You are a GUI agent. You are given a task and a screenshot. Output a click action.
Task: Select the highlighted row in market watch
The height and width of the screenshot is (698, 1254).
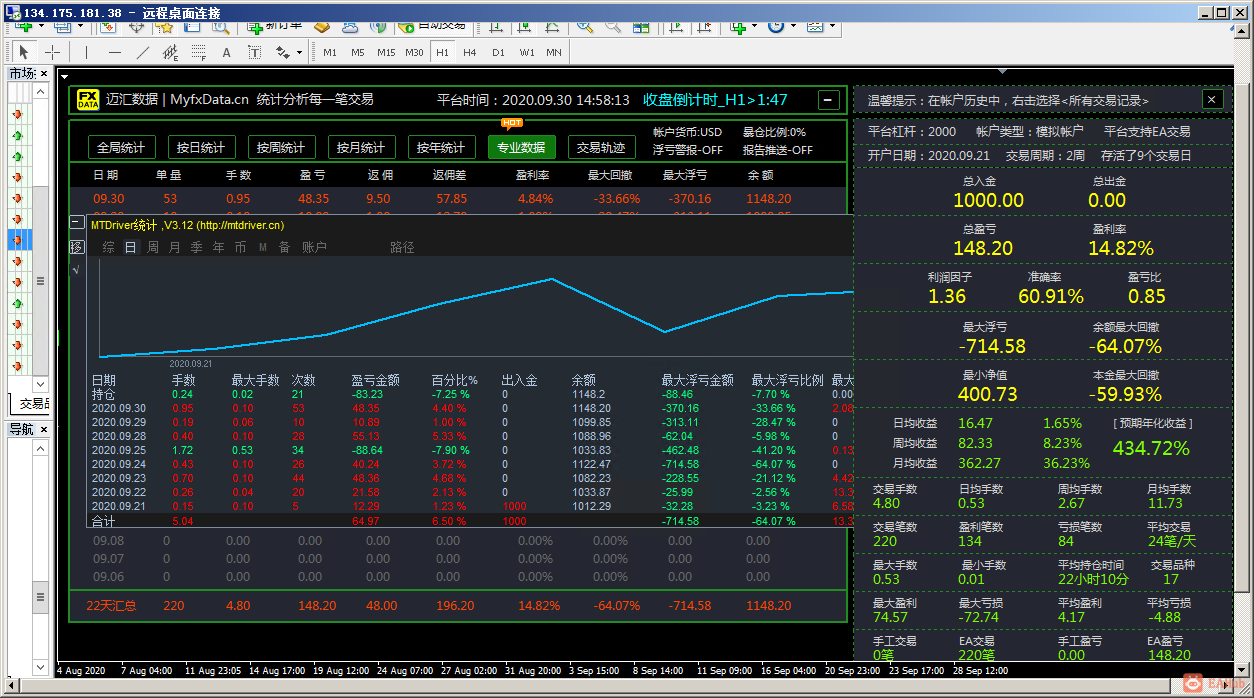coord(20,240)
